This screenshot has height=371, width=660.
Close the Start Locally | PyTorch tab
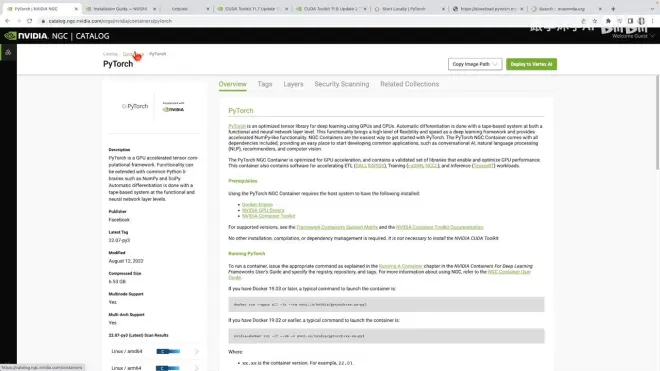coord(443,9)
